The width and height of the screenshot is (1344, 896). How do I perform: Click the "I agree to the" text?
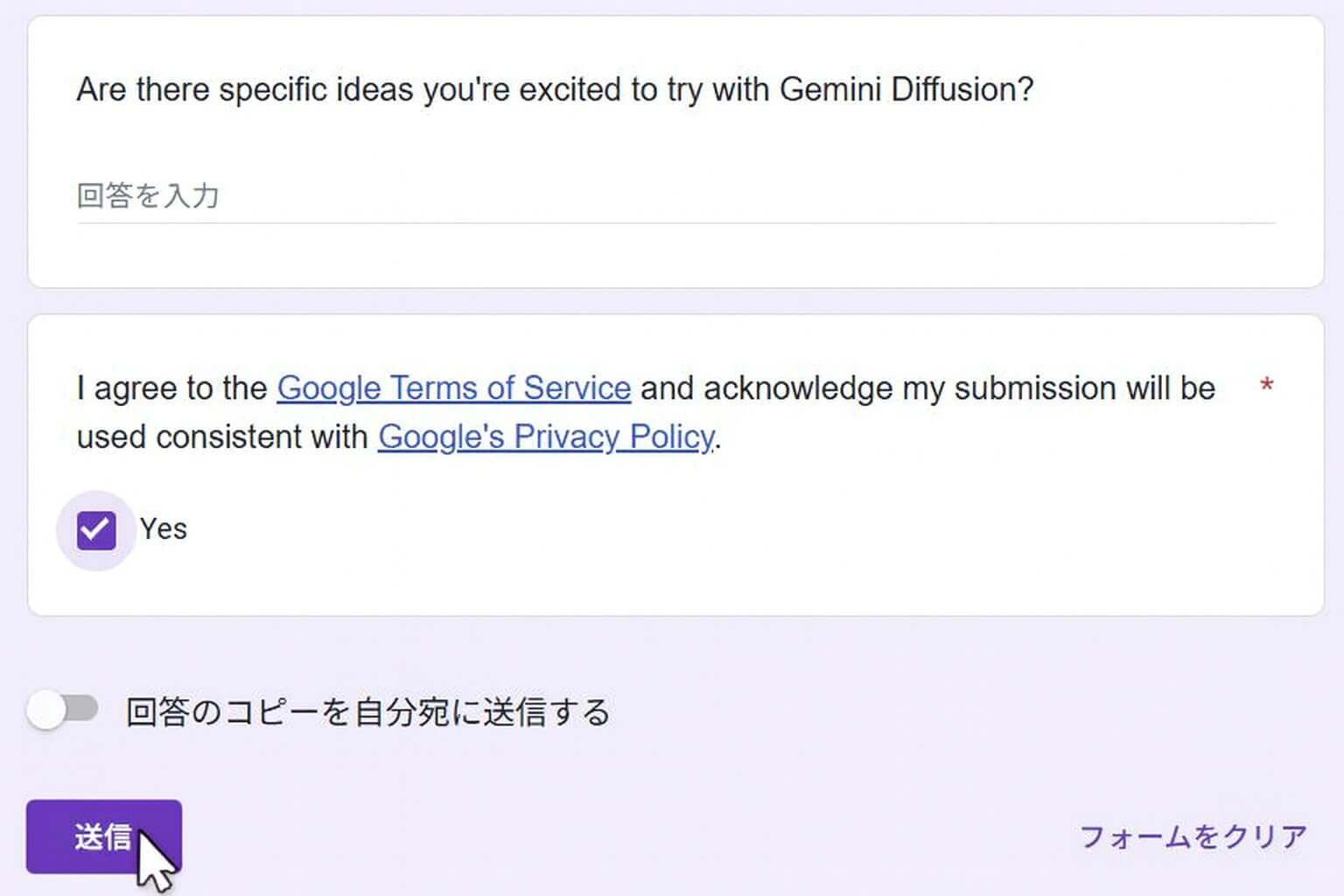click(171, 388)
